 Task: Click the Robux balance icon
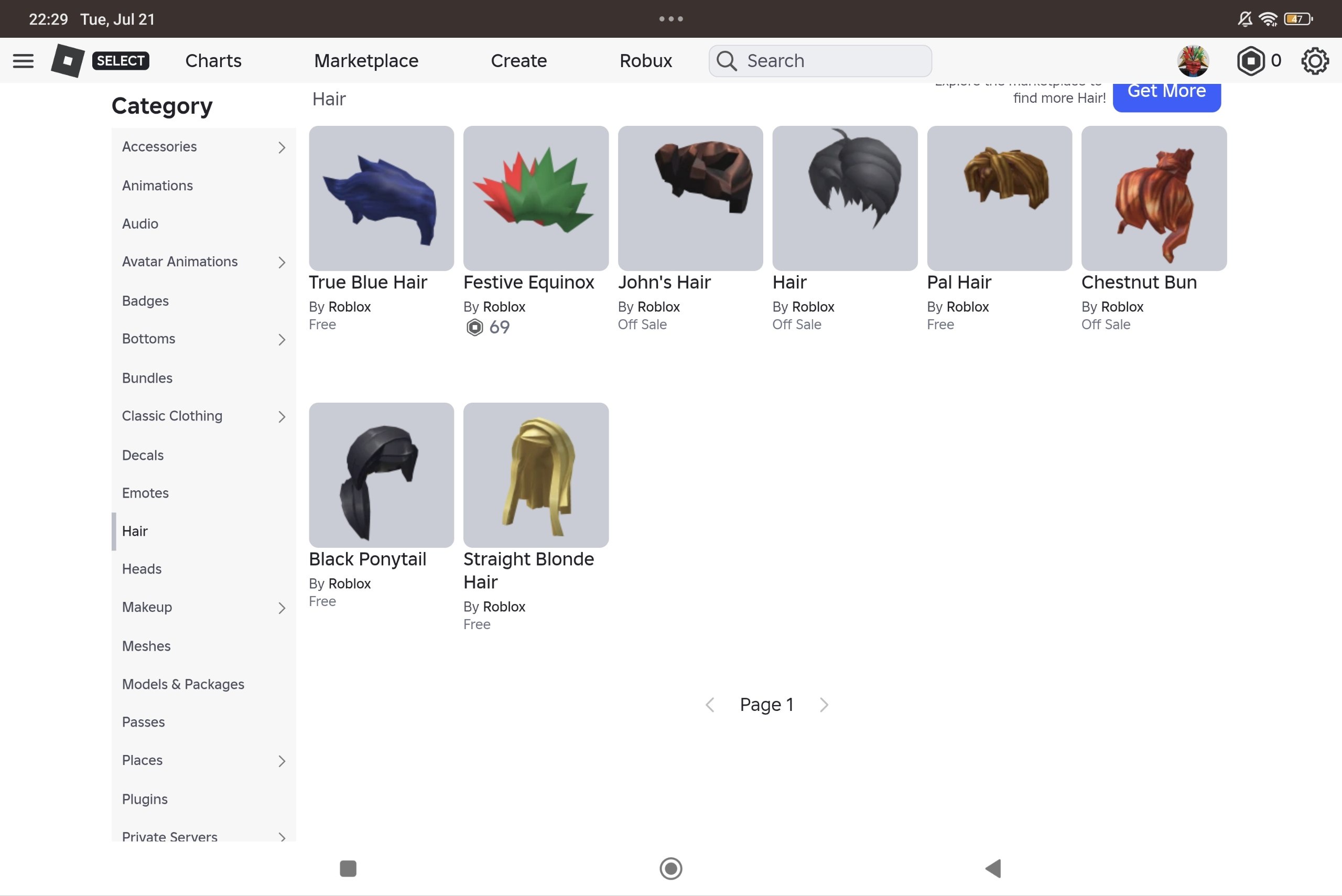[1251, 61]
